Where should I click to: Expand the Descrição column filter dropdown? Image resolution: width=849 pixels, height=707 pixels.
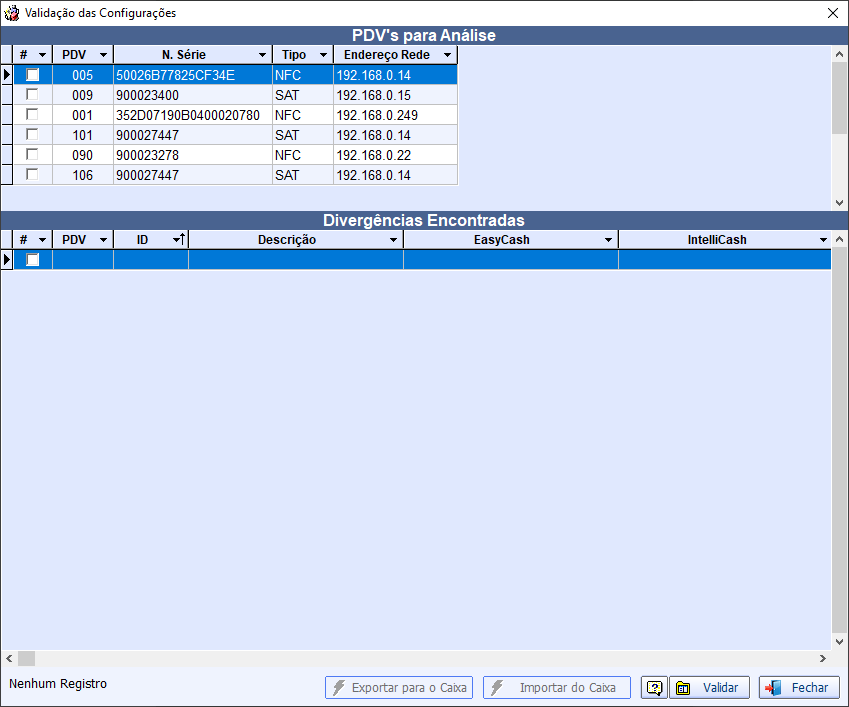tap(393, 241)
